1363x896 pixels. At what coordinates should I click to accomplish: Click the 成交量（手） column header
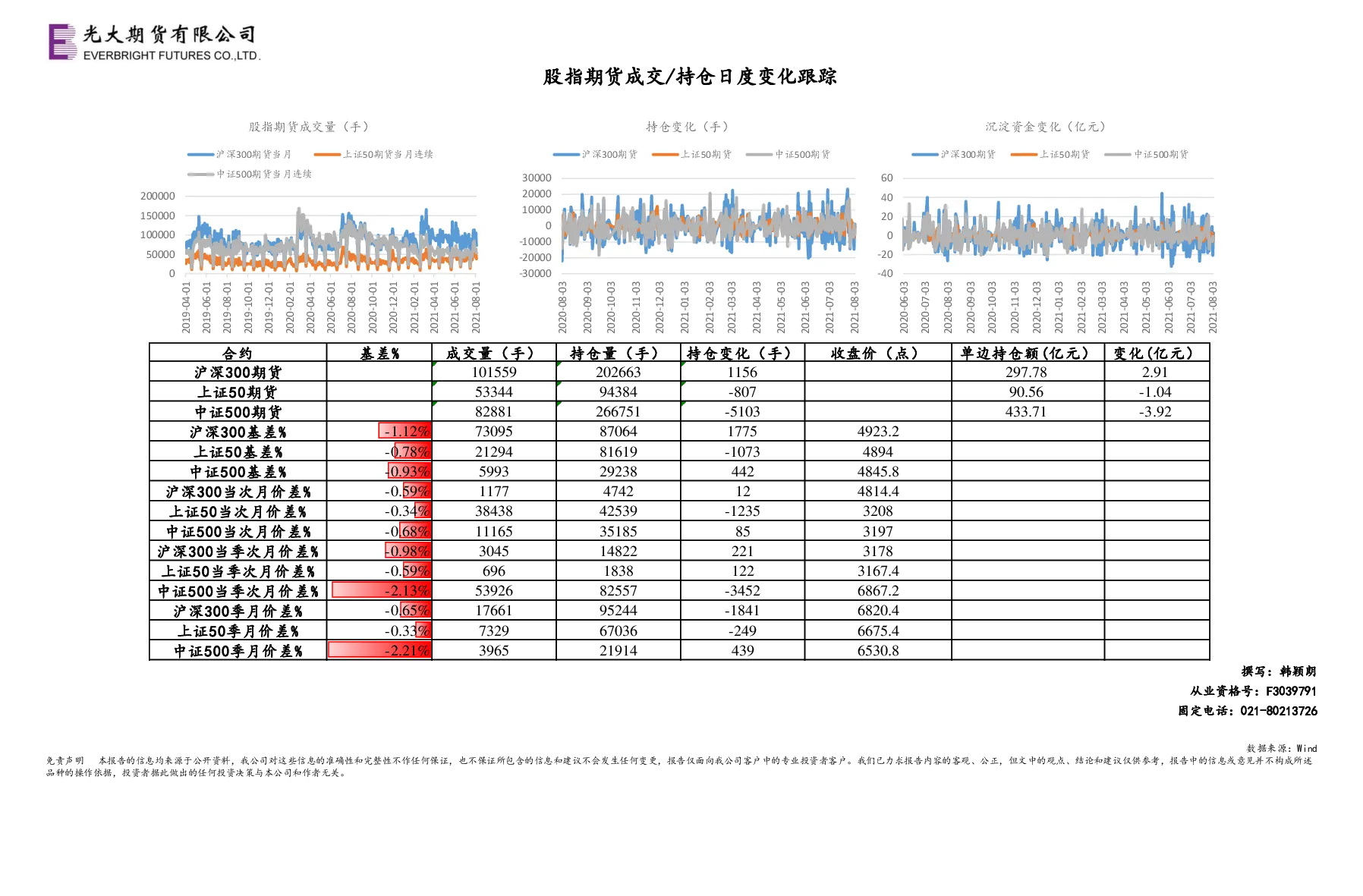coord(494,353)
